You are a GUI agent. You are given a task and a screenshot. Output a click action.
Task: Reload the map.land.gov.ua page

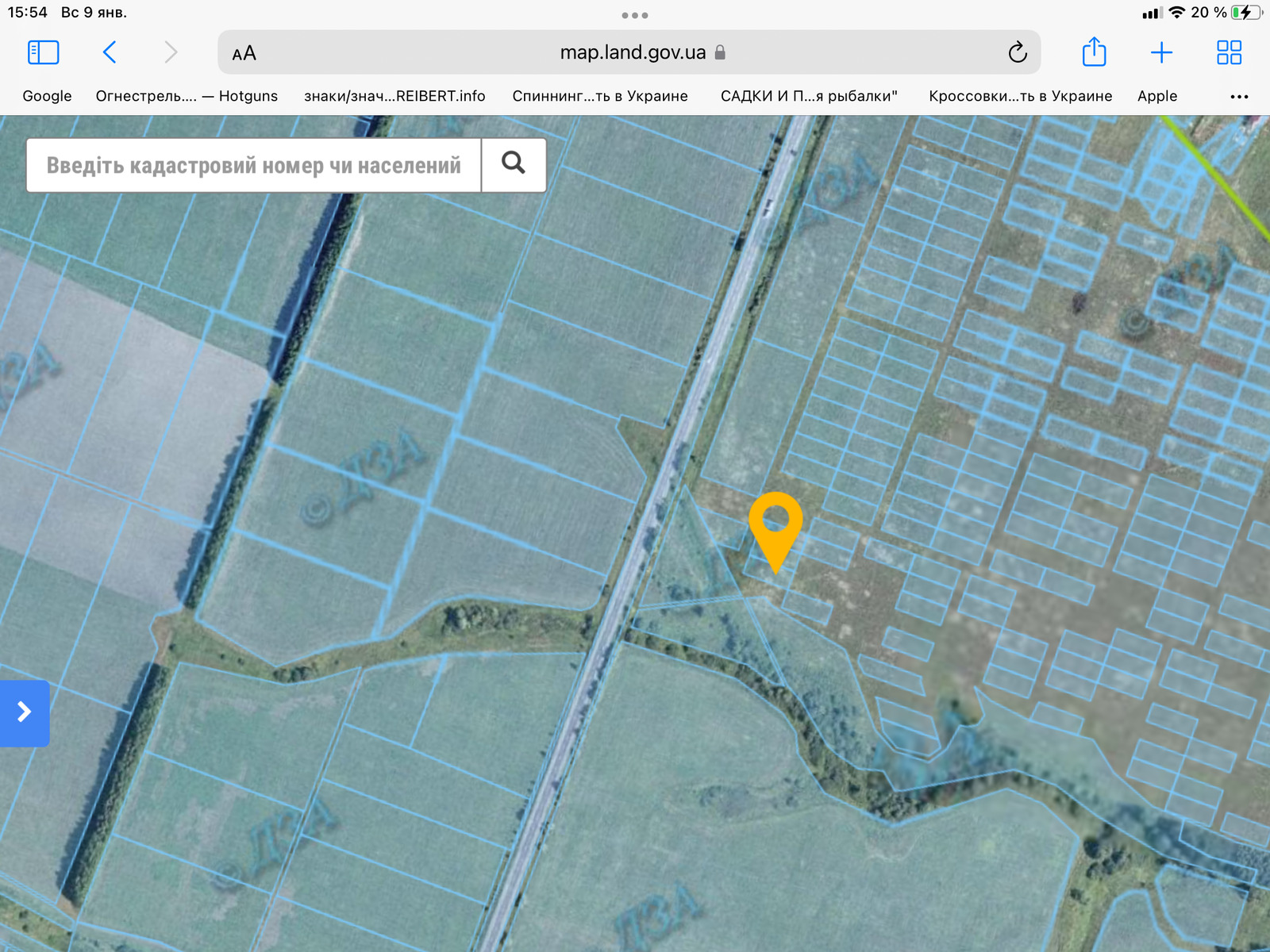coord(1017,53)
